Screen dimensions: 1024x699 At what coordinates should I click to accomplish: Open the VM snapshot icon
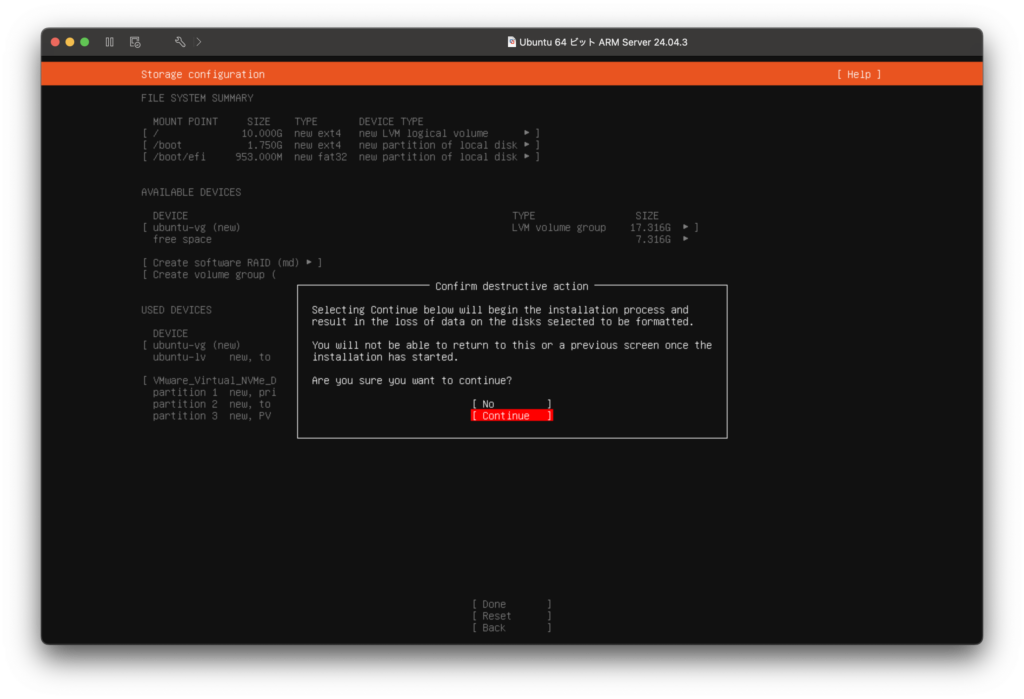click(x=135, y=42)
